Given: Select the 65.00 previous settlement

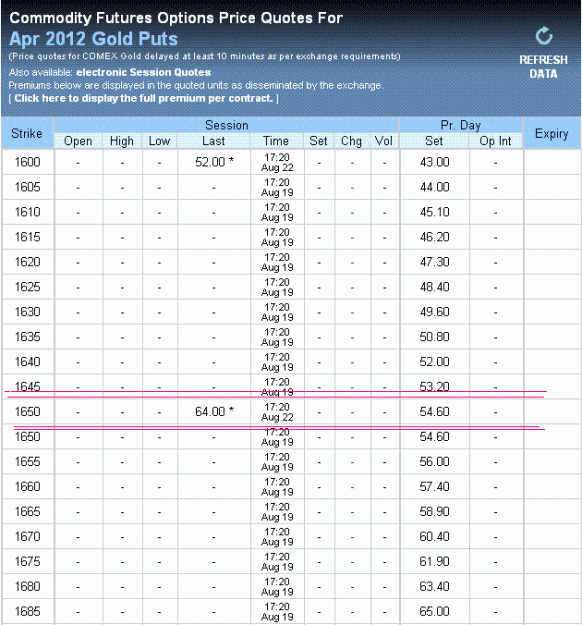Looking at the screenshot, I should pyautogui.click(x=435, y=611).
